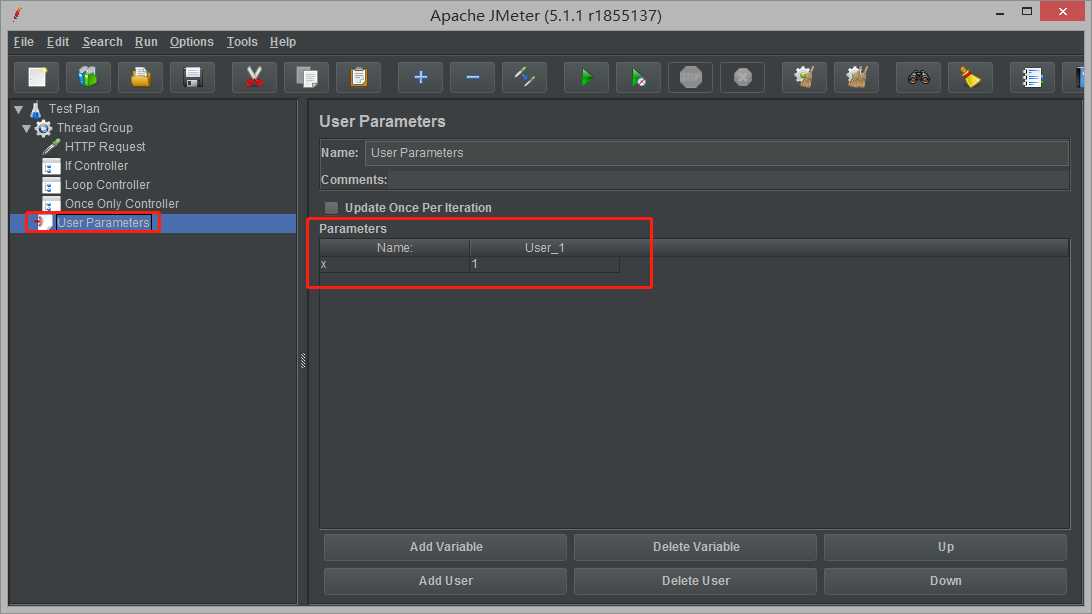Toggle Update Once Per Iteration checkbox
The height and width of the screenshot is (614, 1092).
click(x=332, y=207)
